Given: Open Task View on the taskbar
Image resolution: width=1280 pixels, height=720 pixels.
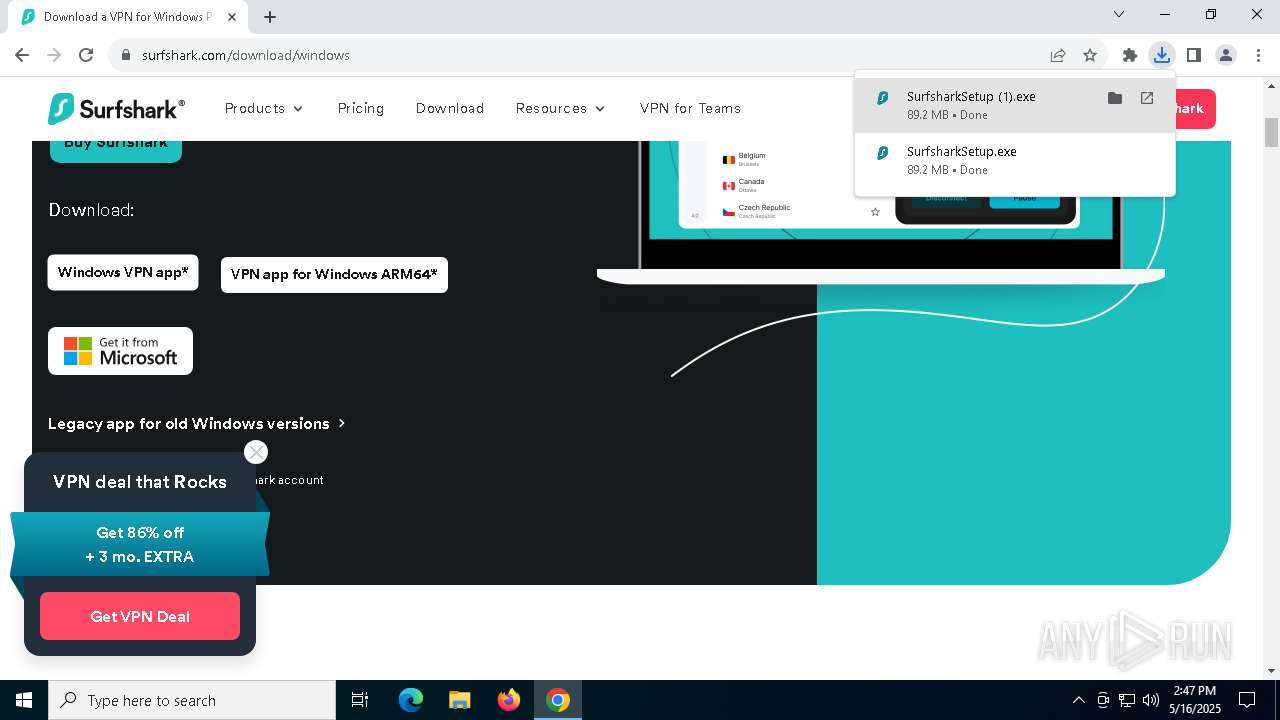Looking at the screenshot, I should pyautogui.click(x=360, y=700).
